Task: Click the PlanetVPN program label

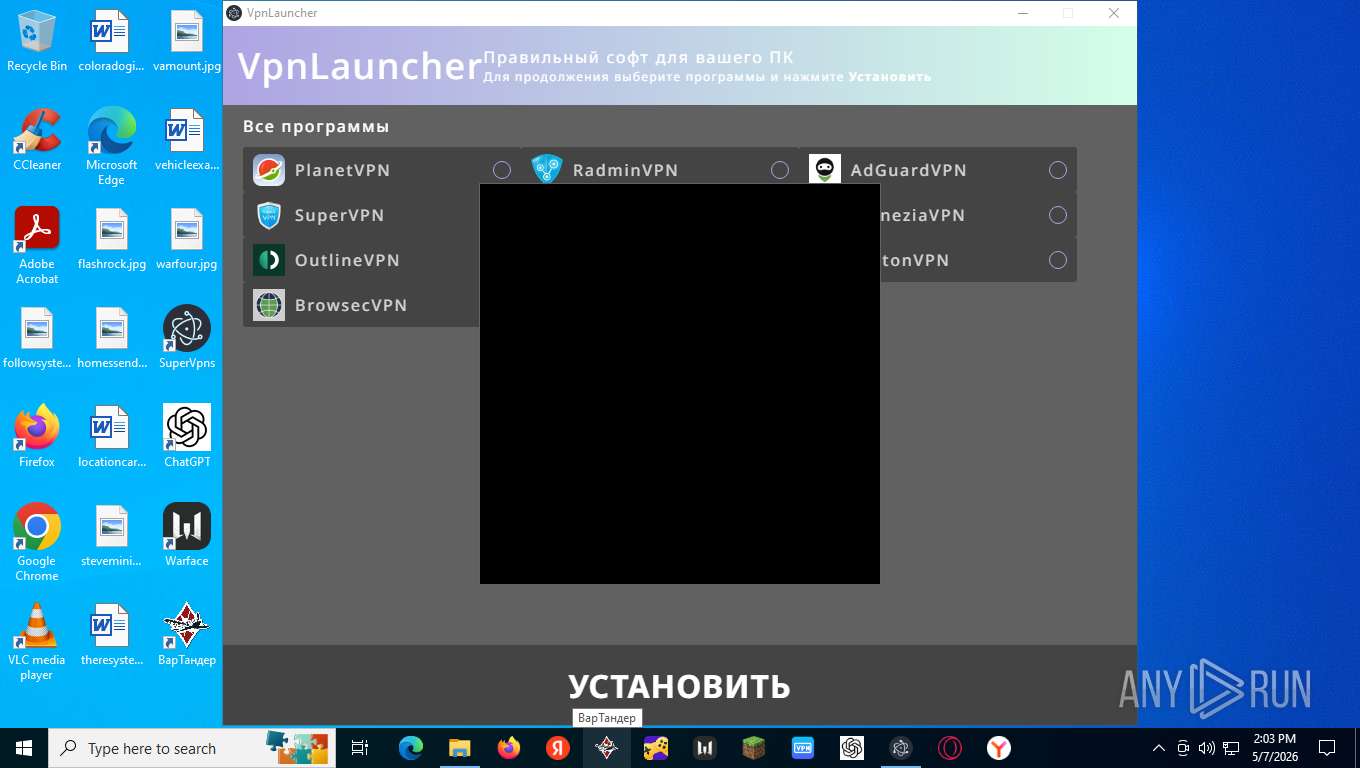Action: 342,170
